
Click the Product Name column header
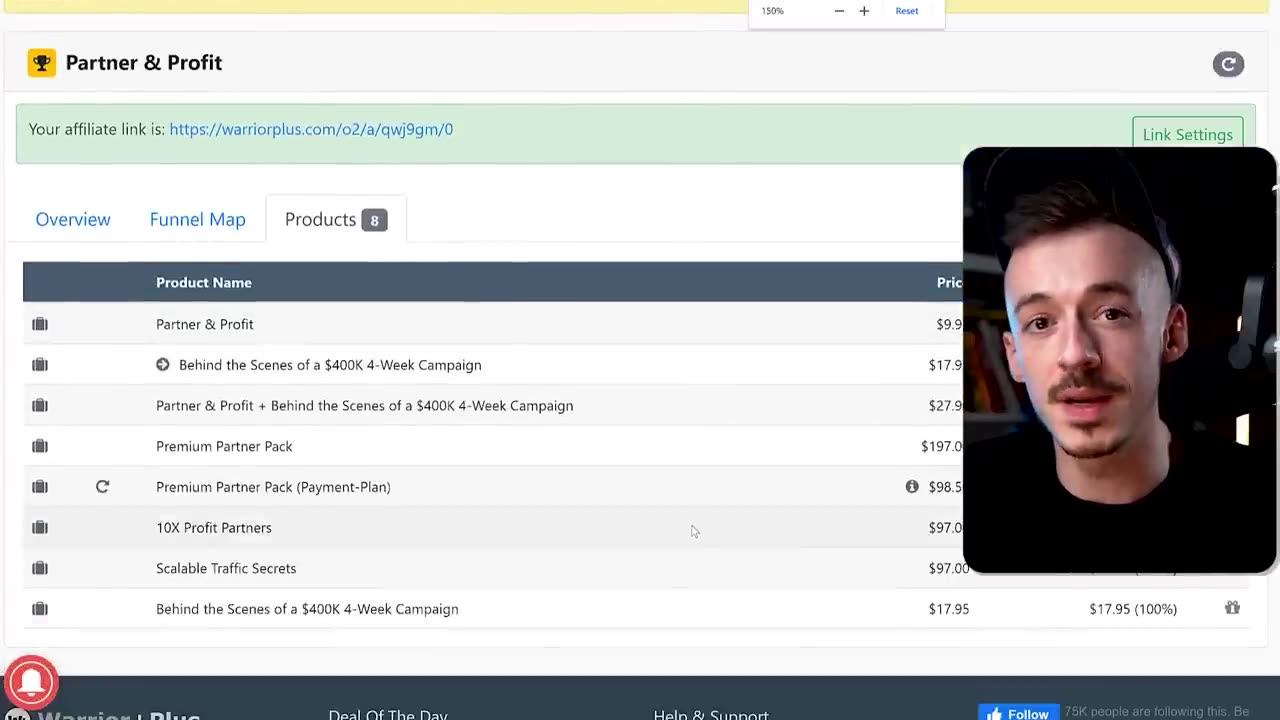(204, 282)
